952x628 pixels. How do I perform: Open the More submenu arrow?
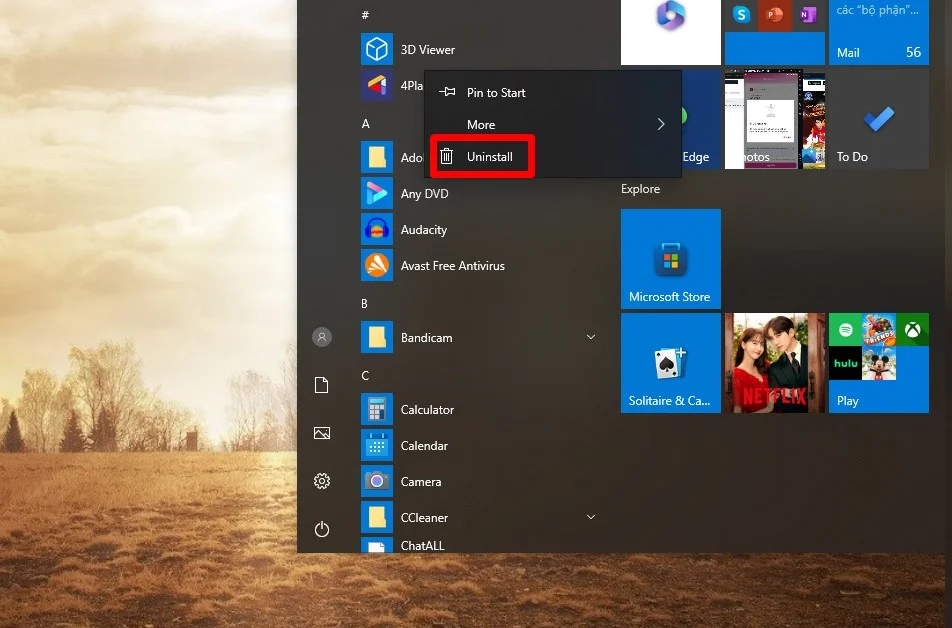click(x=660, y=124)
